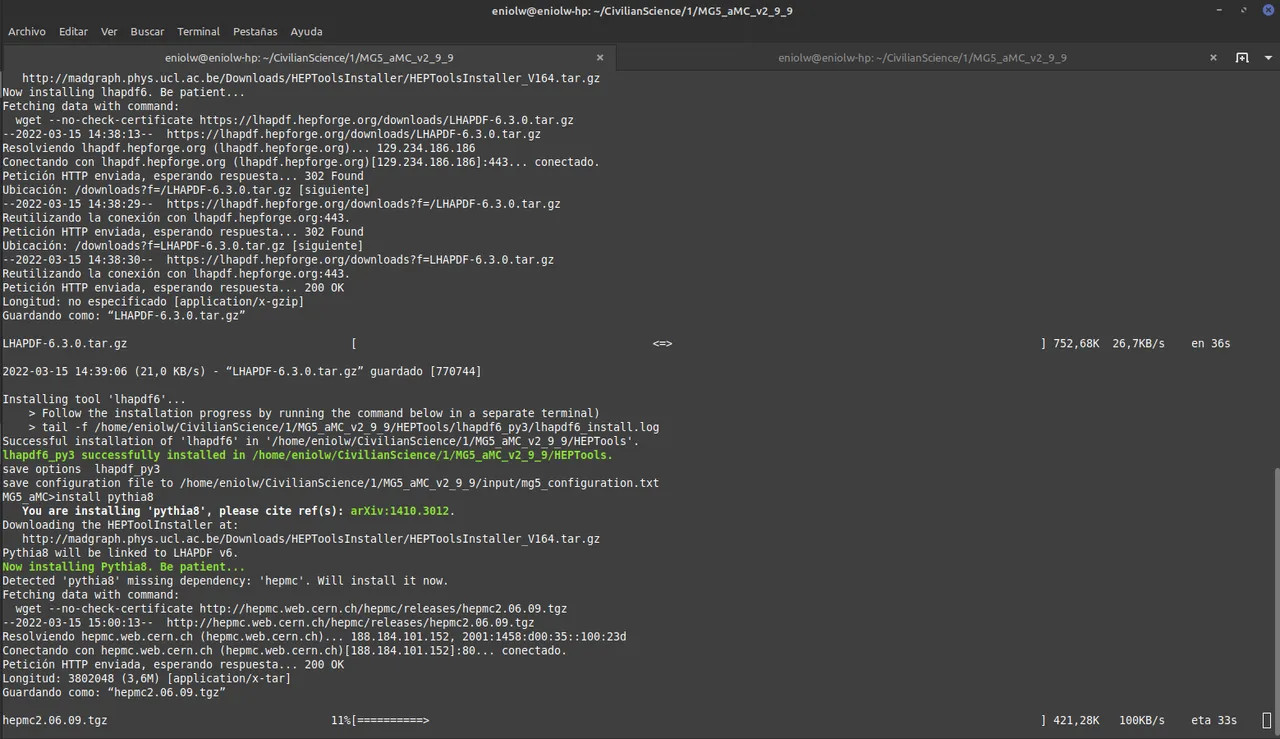Open the Buscar menu

click(x=147, y=32)
